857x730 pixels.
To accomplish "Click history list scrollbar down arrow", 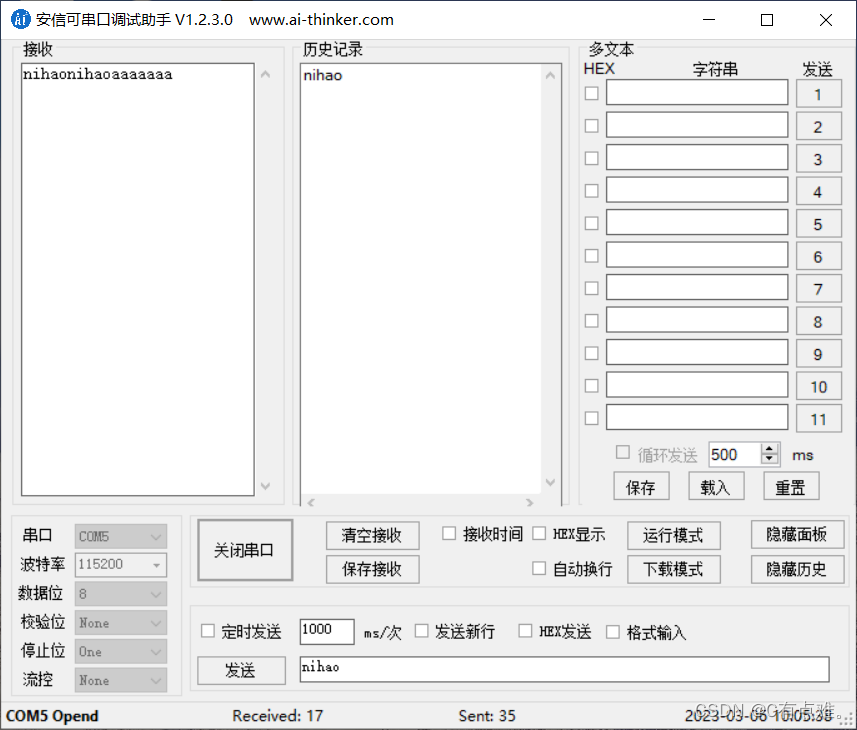I will tap(550, 482).
